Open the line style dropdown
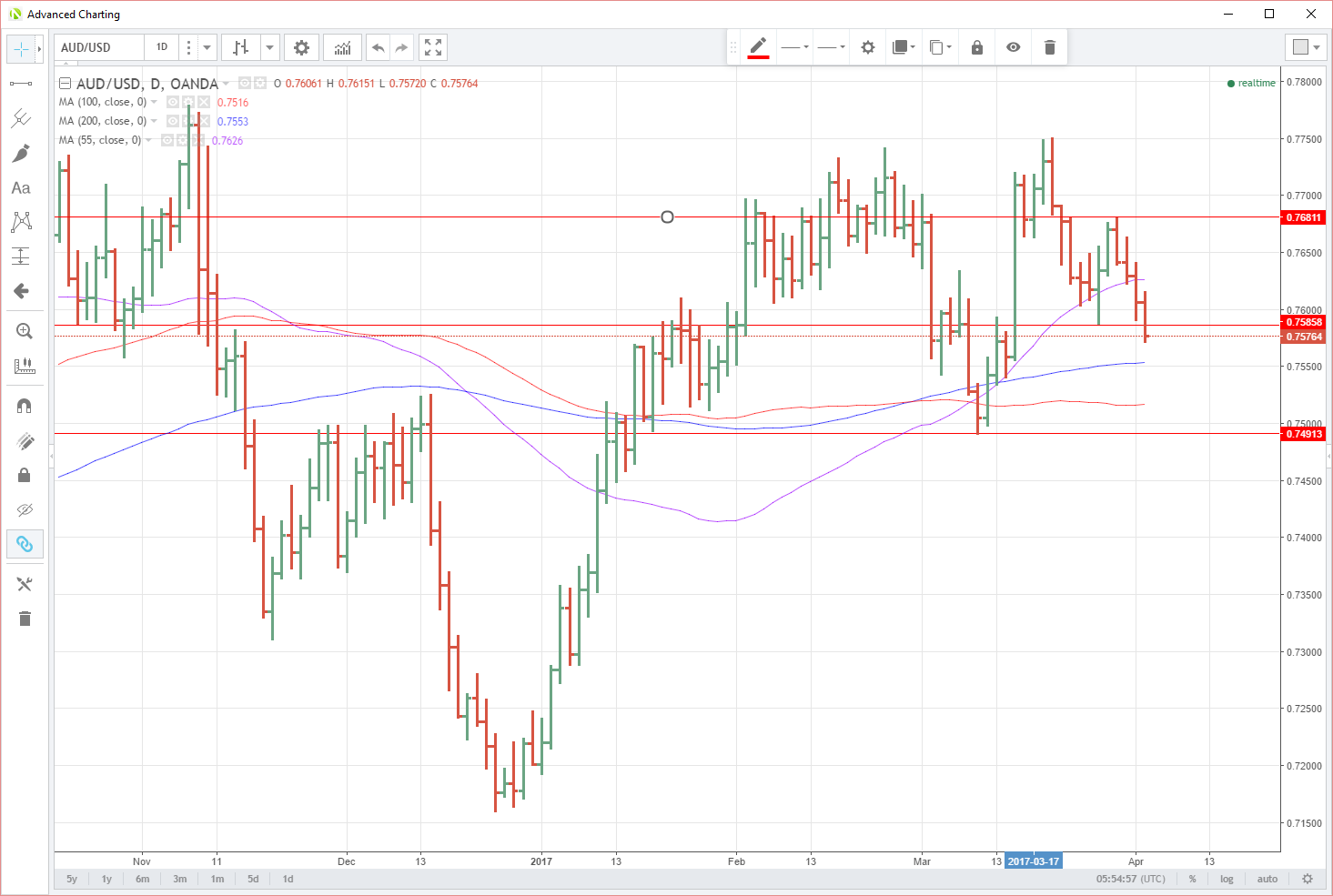 click(x=794, y=47)
